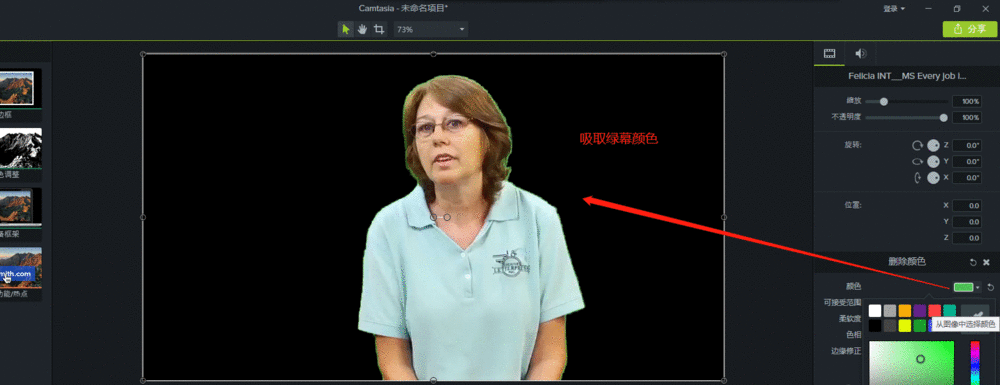The width and height of the screenshot is (1000, 385).
Task: Adjust the 不透明度 opacity slider handle
Action: pyautogui.click(x=943, y=117)
